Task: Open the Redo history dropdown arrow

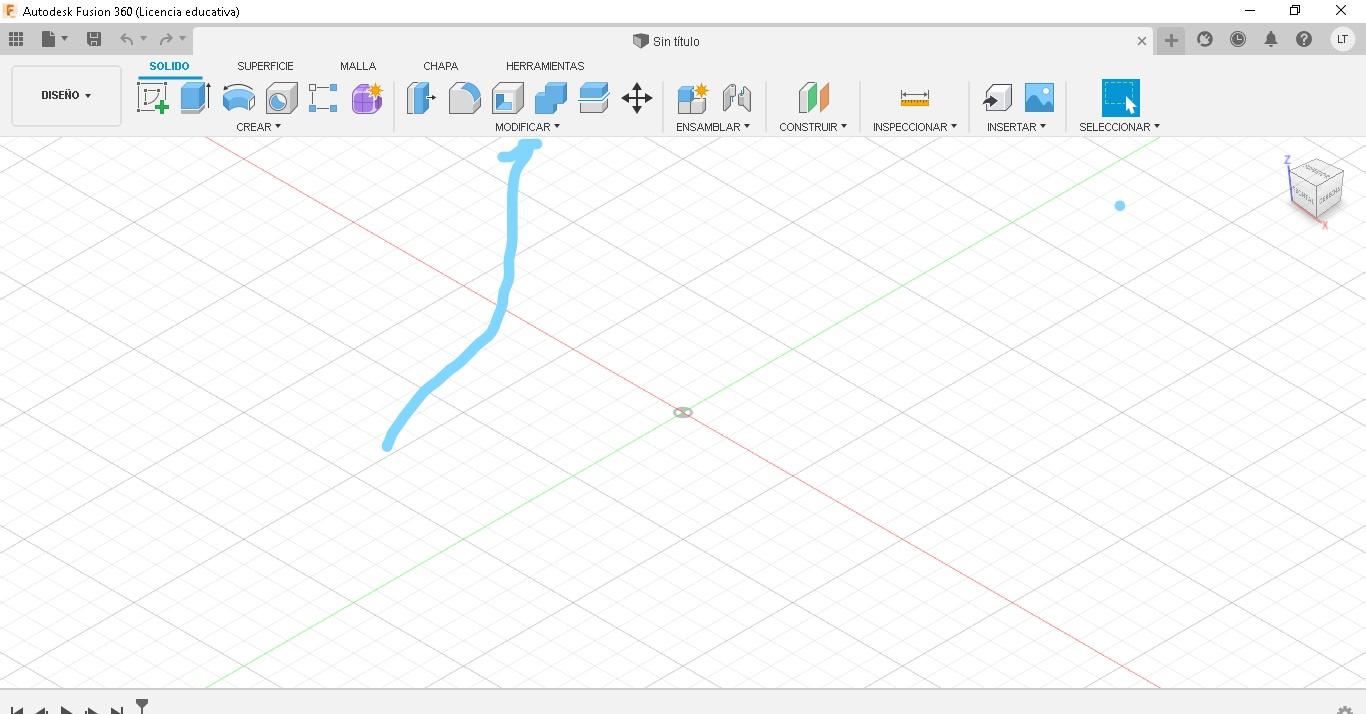Action: [x=183, y=39]
